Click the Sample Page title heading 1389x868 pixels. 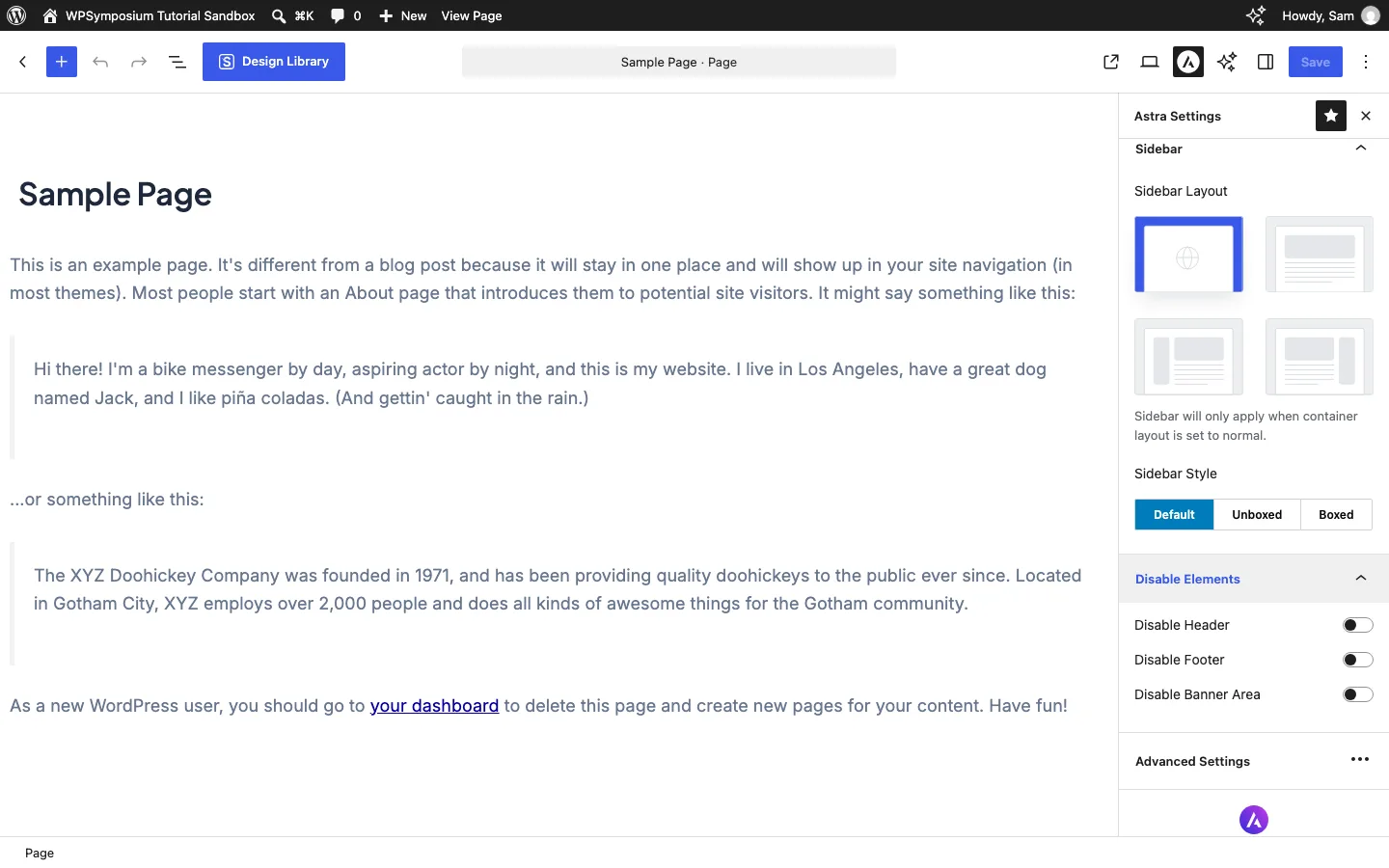click(x=116, y=195)
